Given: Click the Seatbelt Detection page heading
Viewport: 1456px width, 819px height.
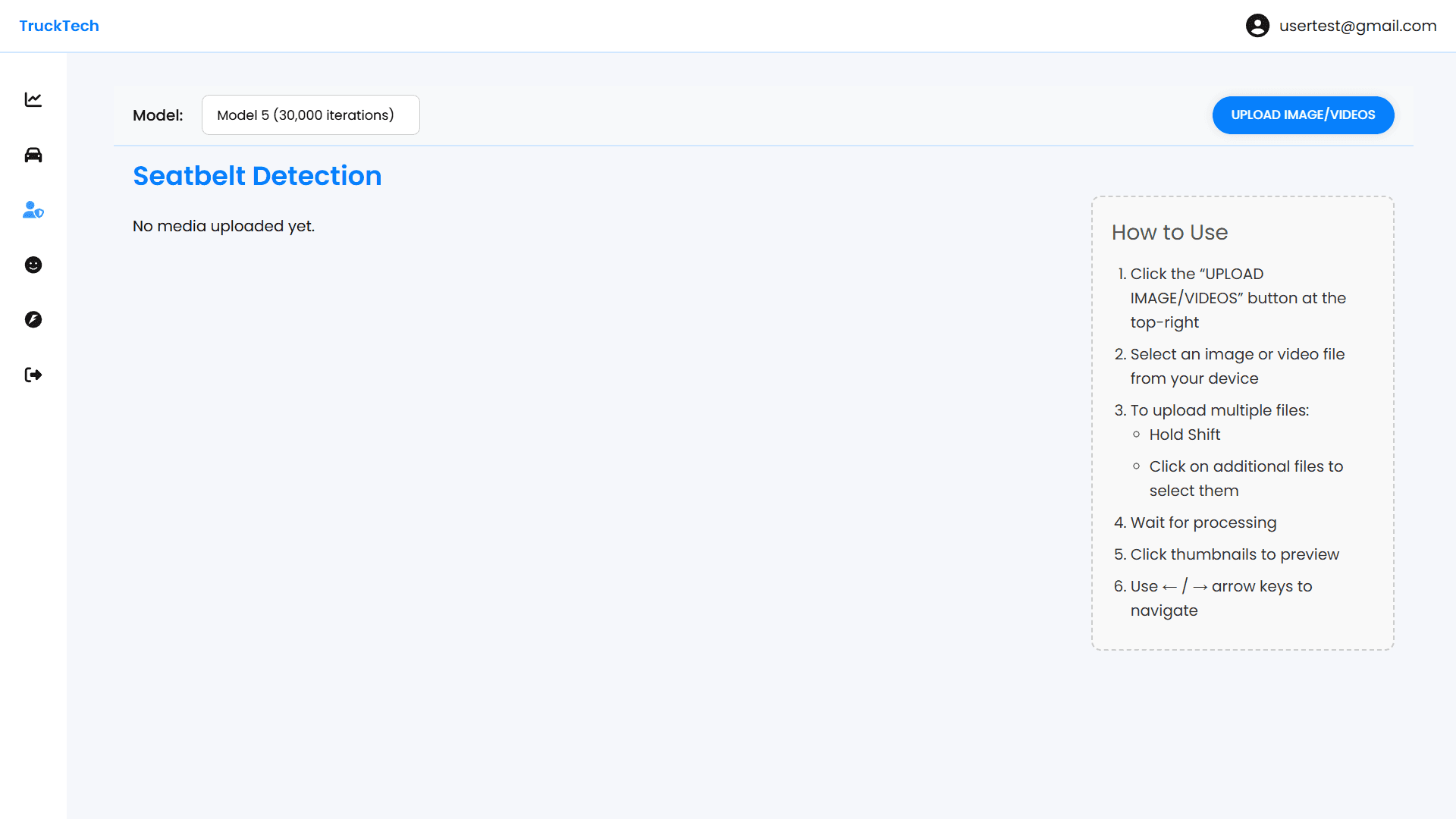Looking at the screenshot, I should 257,176.
